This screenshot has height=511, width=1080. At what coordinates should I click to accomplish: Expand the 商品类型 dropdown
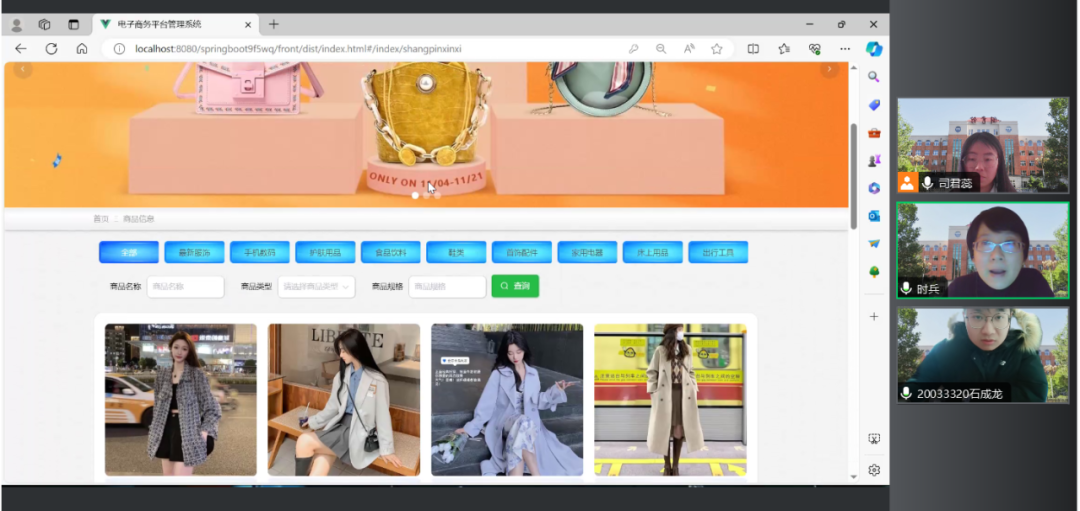click(316, 287)
